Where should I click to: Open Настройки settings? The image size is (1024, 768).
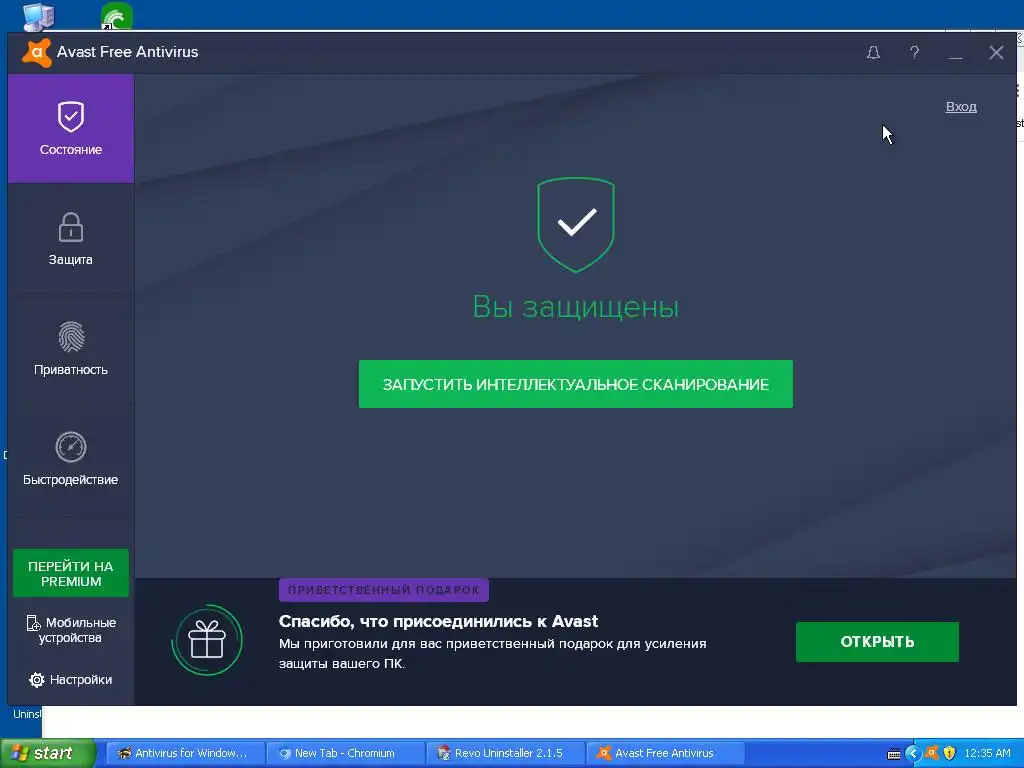point(71,680)
